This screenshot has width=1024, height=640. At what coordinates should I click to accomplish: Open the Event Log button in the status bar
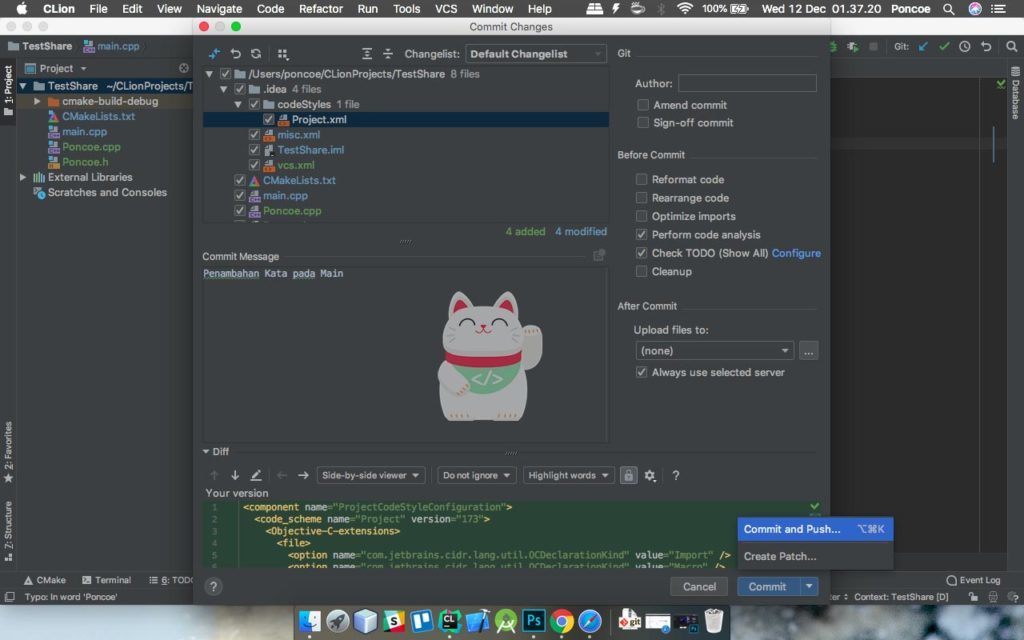[973, 580]
